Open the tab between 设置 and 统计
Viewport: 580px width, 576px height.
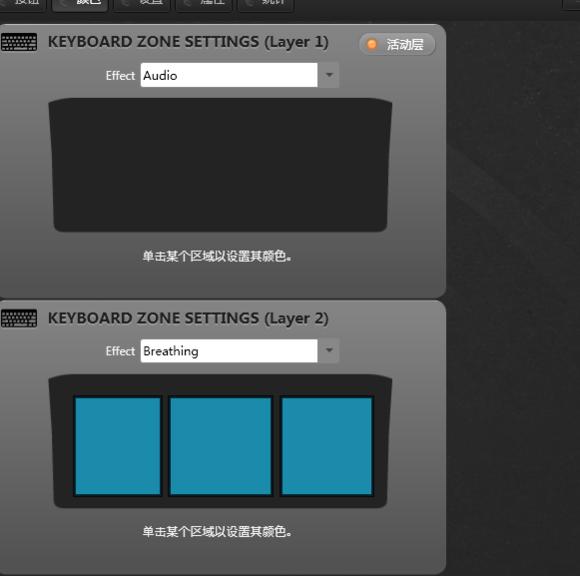[204, 4]
